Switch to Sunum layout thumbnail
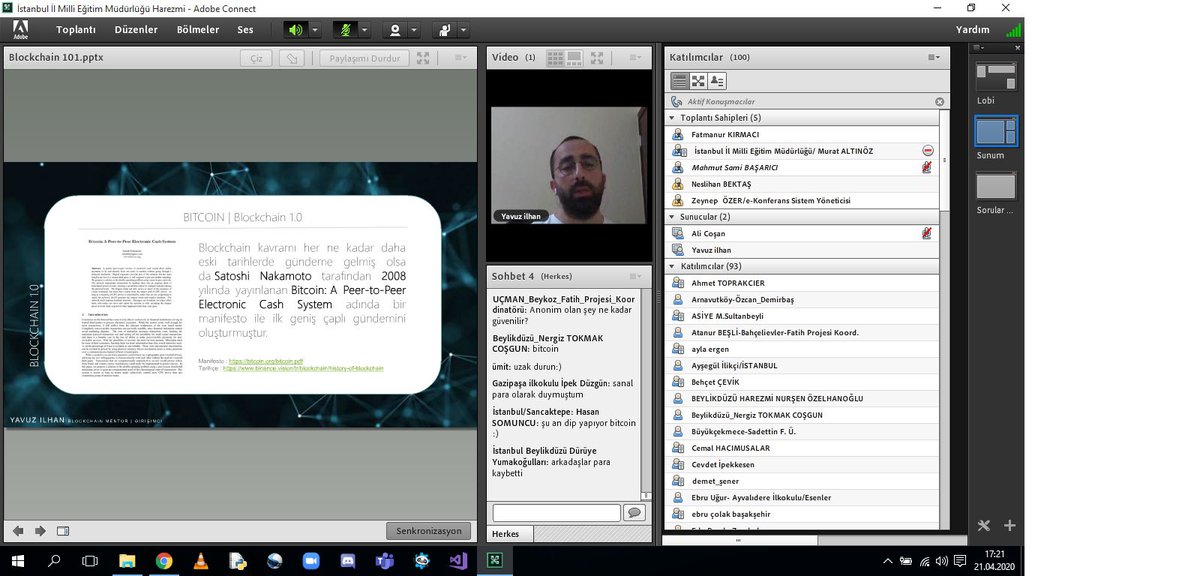1200x576 pixels. tap(995, 131)
